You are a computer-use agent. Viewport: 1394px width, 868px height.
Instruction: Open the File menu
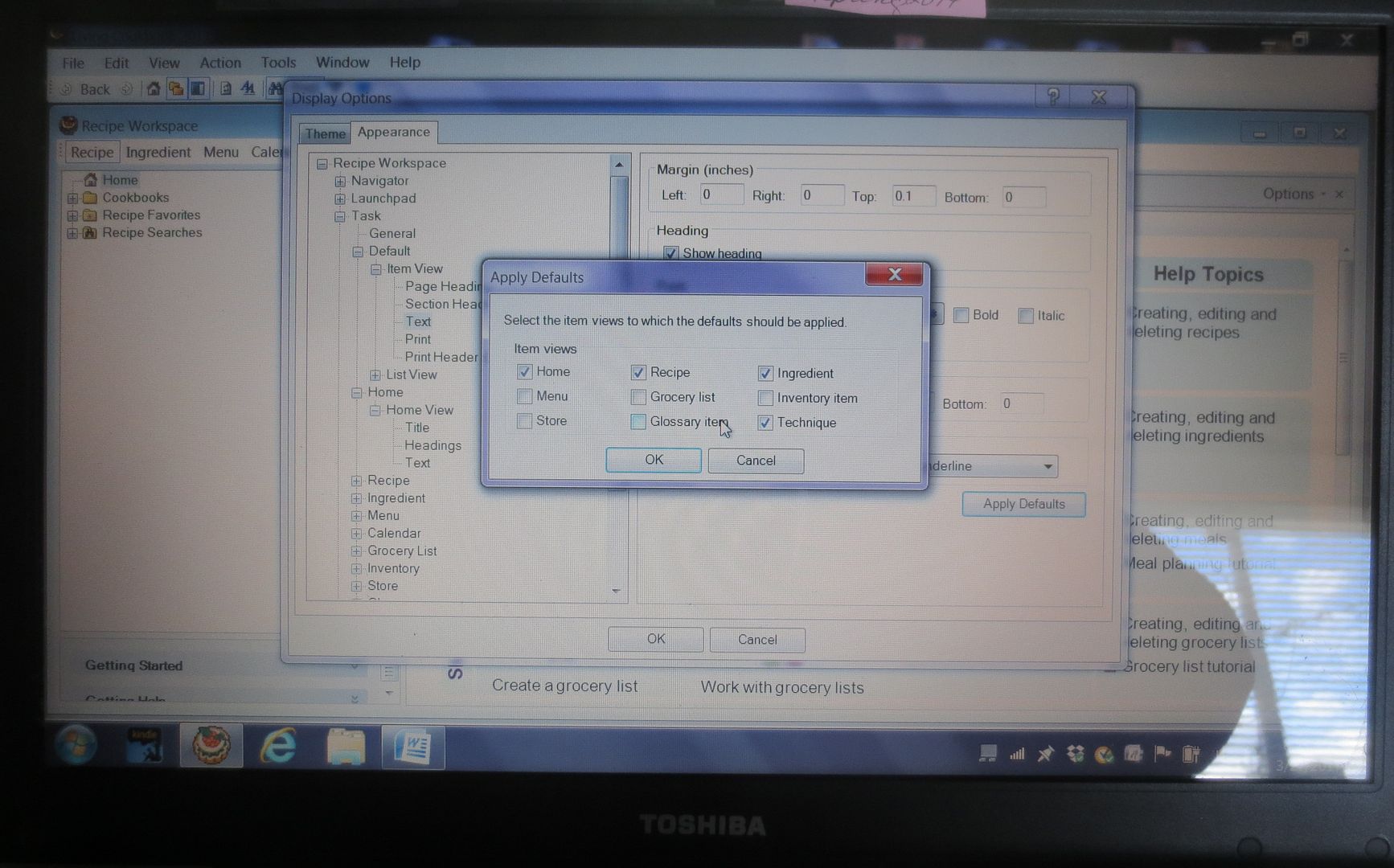point(73,63)
